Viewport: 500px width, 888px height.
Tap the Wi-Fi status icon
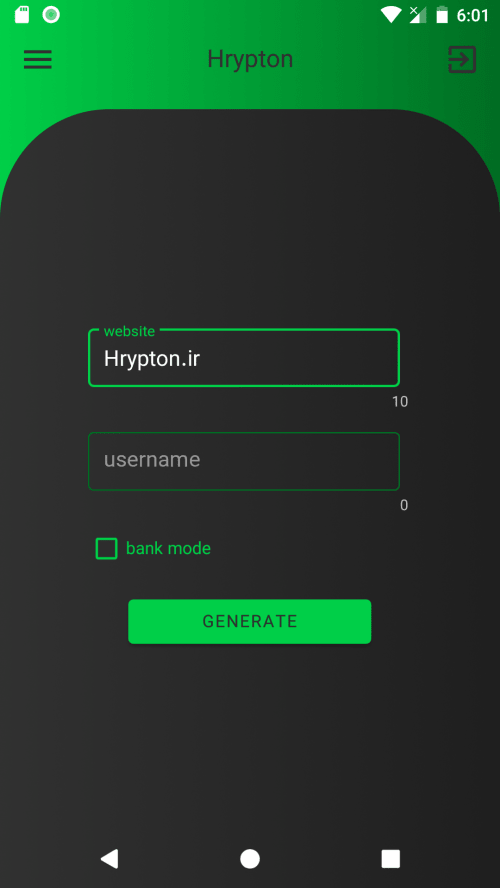pyautogui.click(x=391, y=15)
